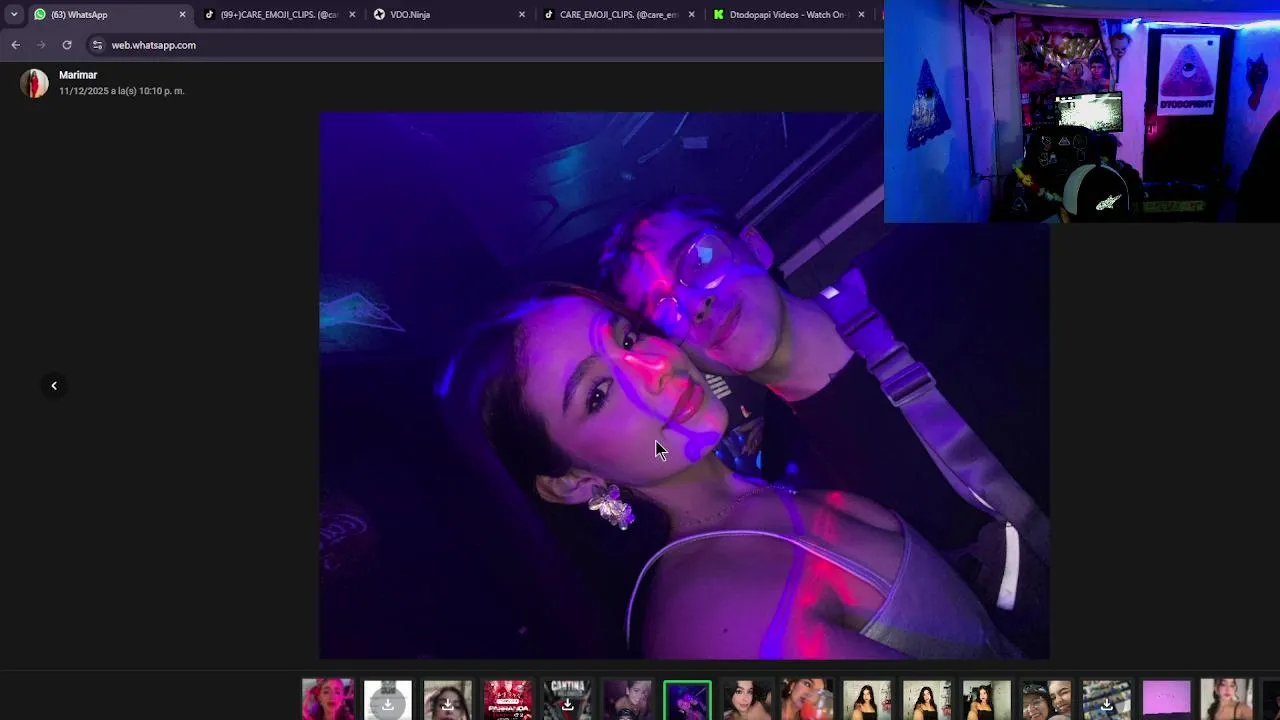Close the Dtodopapi Videos tab
The height and width of the screenshot is (720, 1280).
(x=861, y=15)
